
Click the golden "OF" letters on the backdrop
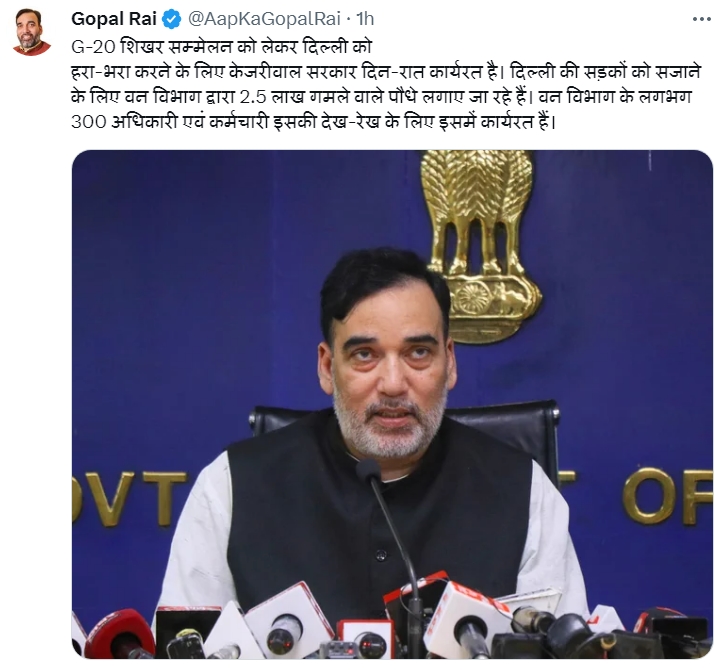[668, 497]
